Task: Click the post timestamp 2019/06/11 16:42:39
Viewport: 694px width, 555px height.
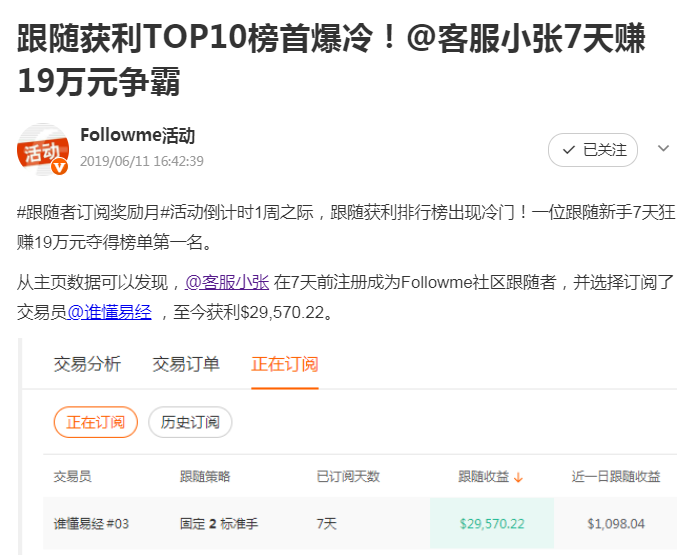Action: point(142,161)
